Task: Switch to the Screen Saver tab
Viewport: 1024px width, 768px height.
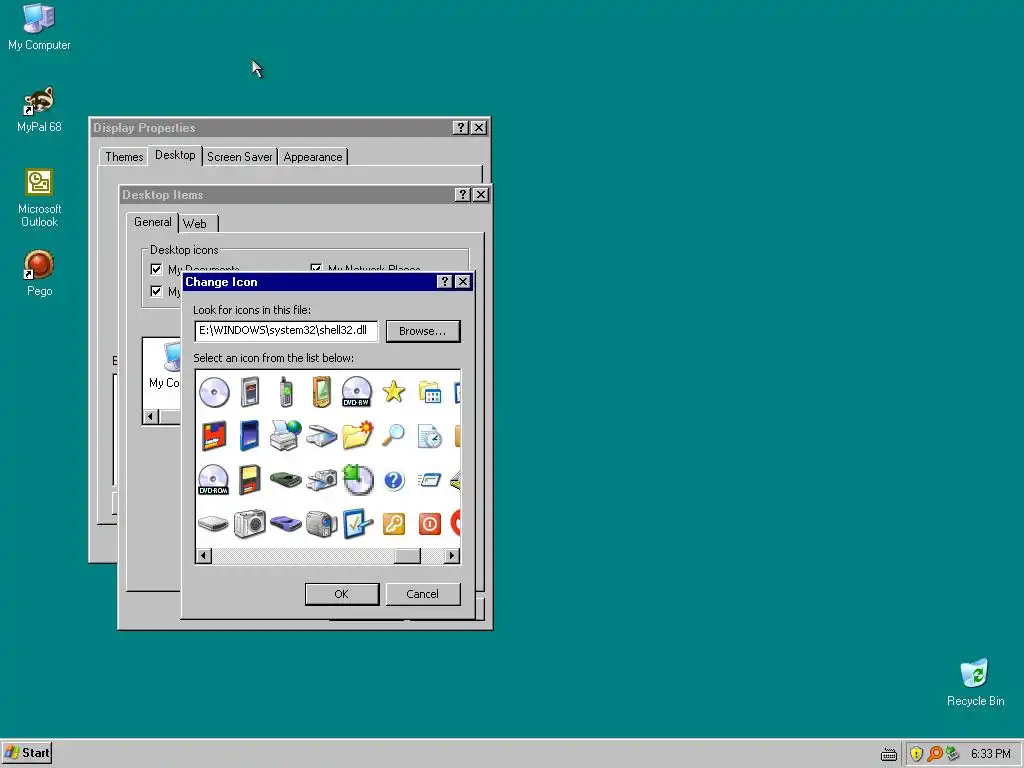Action: (x=240, y=157)
